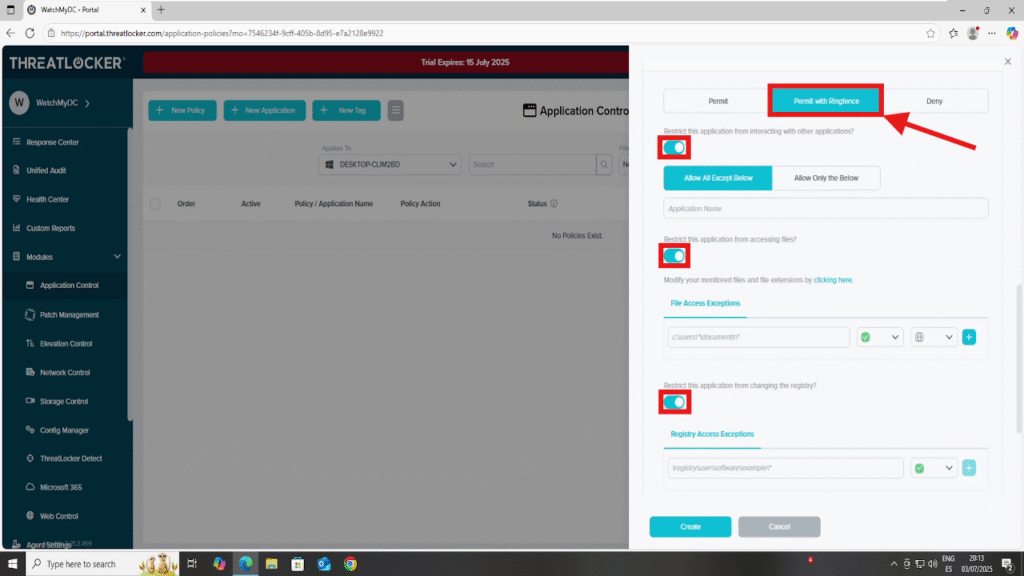1024x576 pixels.
Task: Toggle restrict application from accessing files
Action: 674,256
